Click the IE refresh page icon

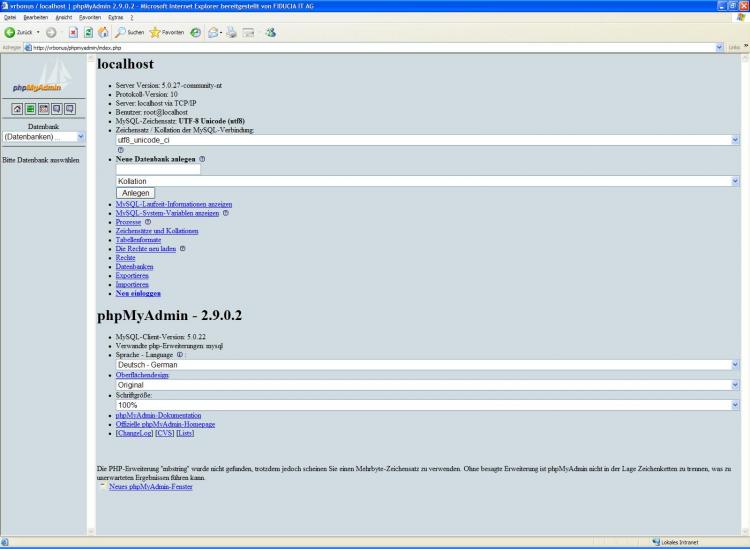(x=87, y=31)
